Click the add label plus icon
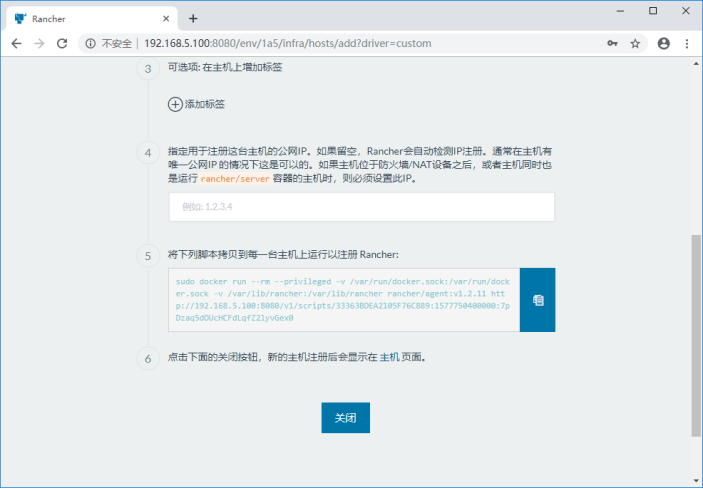703x489 pixels. 175,104
